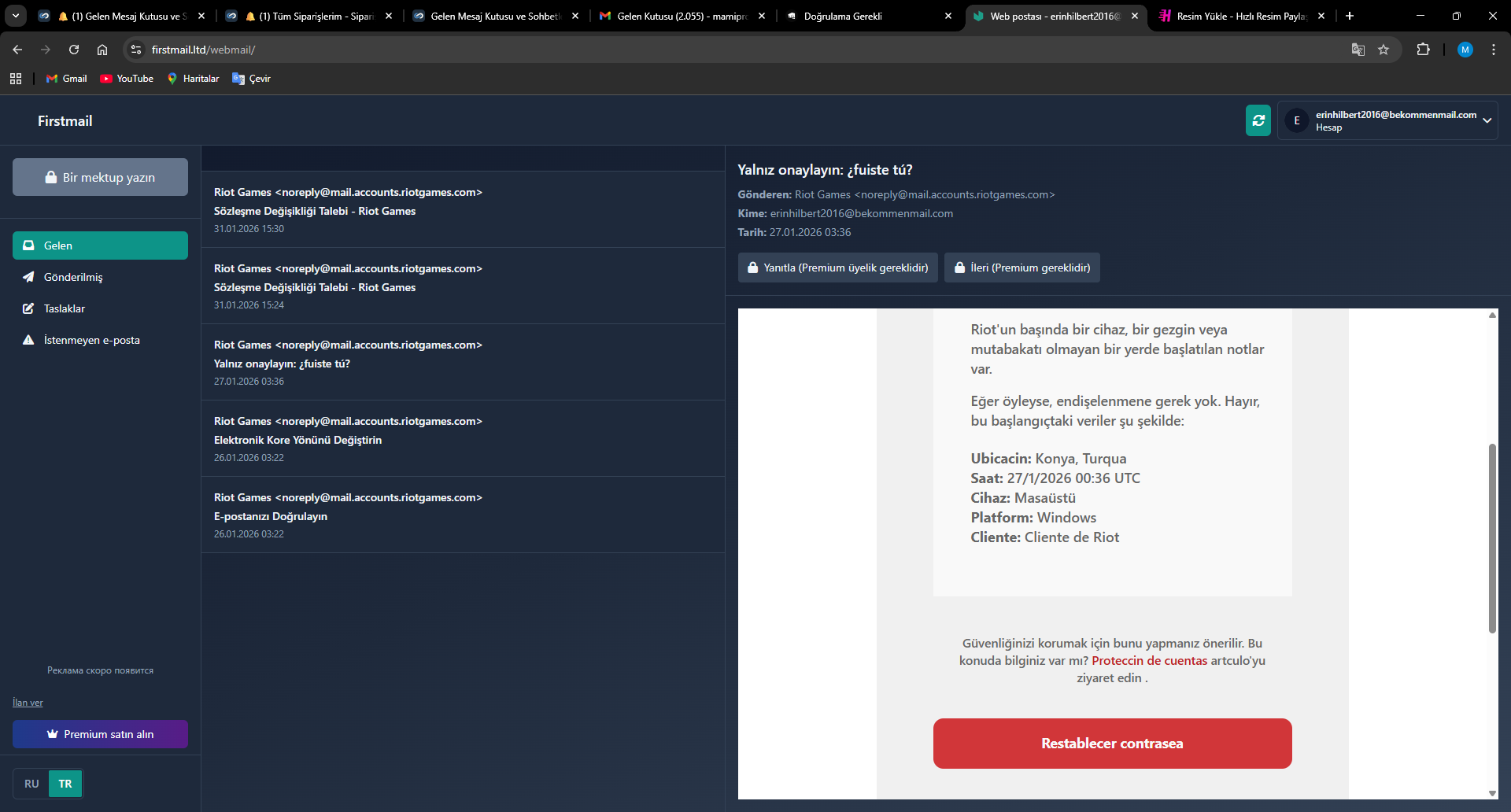Switch language to RU
The width and height of the screenshot is (1511, 812).
31,784
